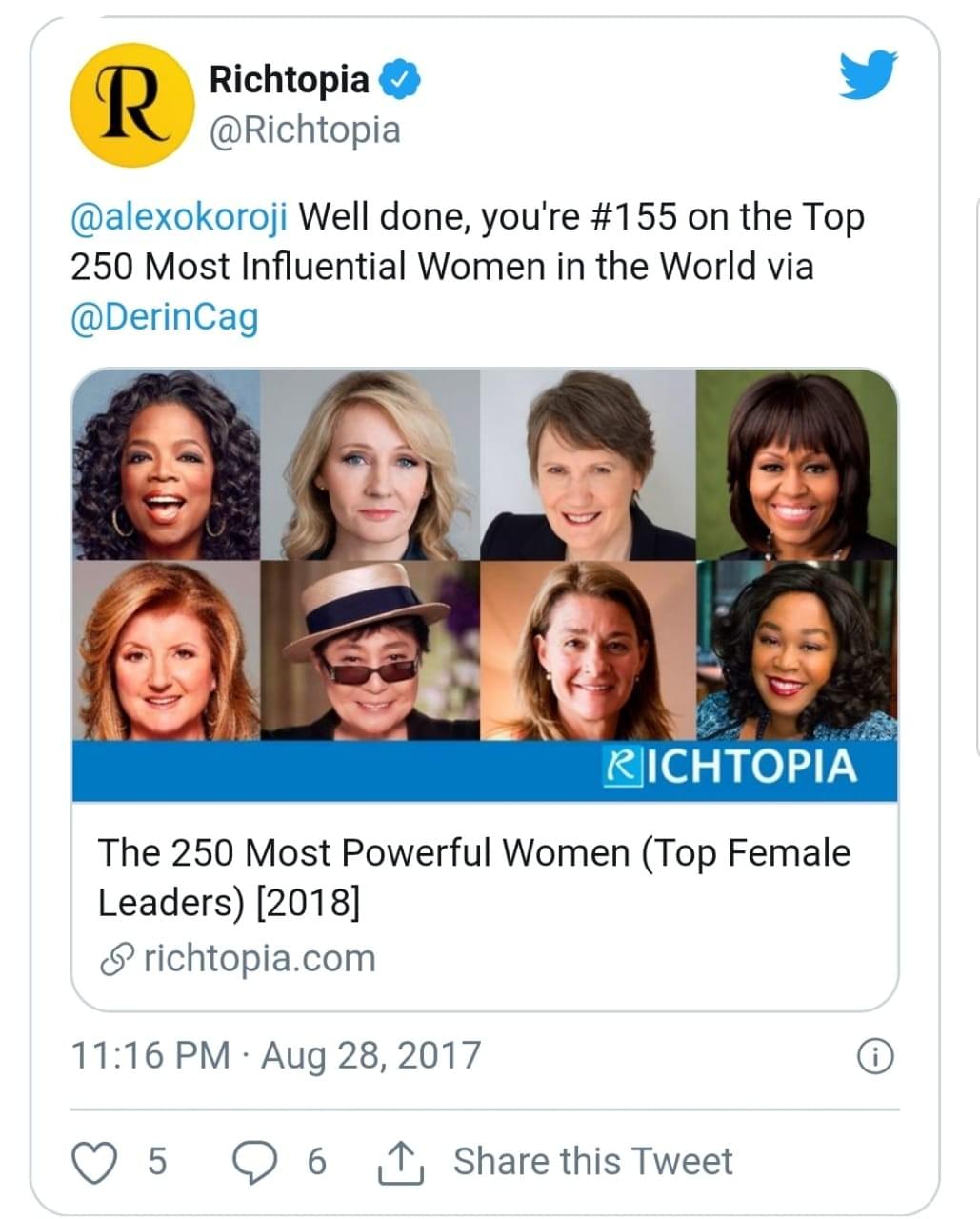The width and height of the screenshot is (980, 1219).
Task: Open the @Richtopia handle
Action: (x=304, y=130)
